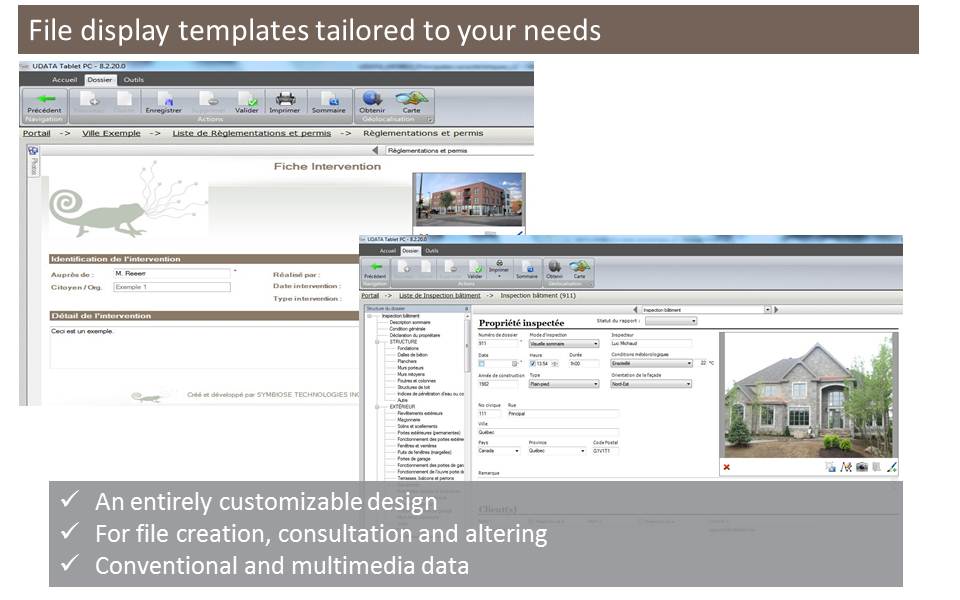Screen dimensions: 960x600
Task: Click Obtenir globe geolocation icon in back window
Action: click(x=372, y=101)
